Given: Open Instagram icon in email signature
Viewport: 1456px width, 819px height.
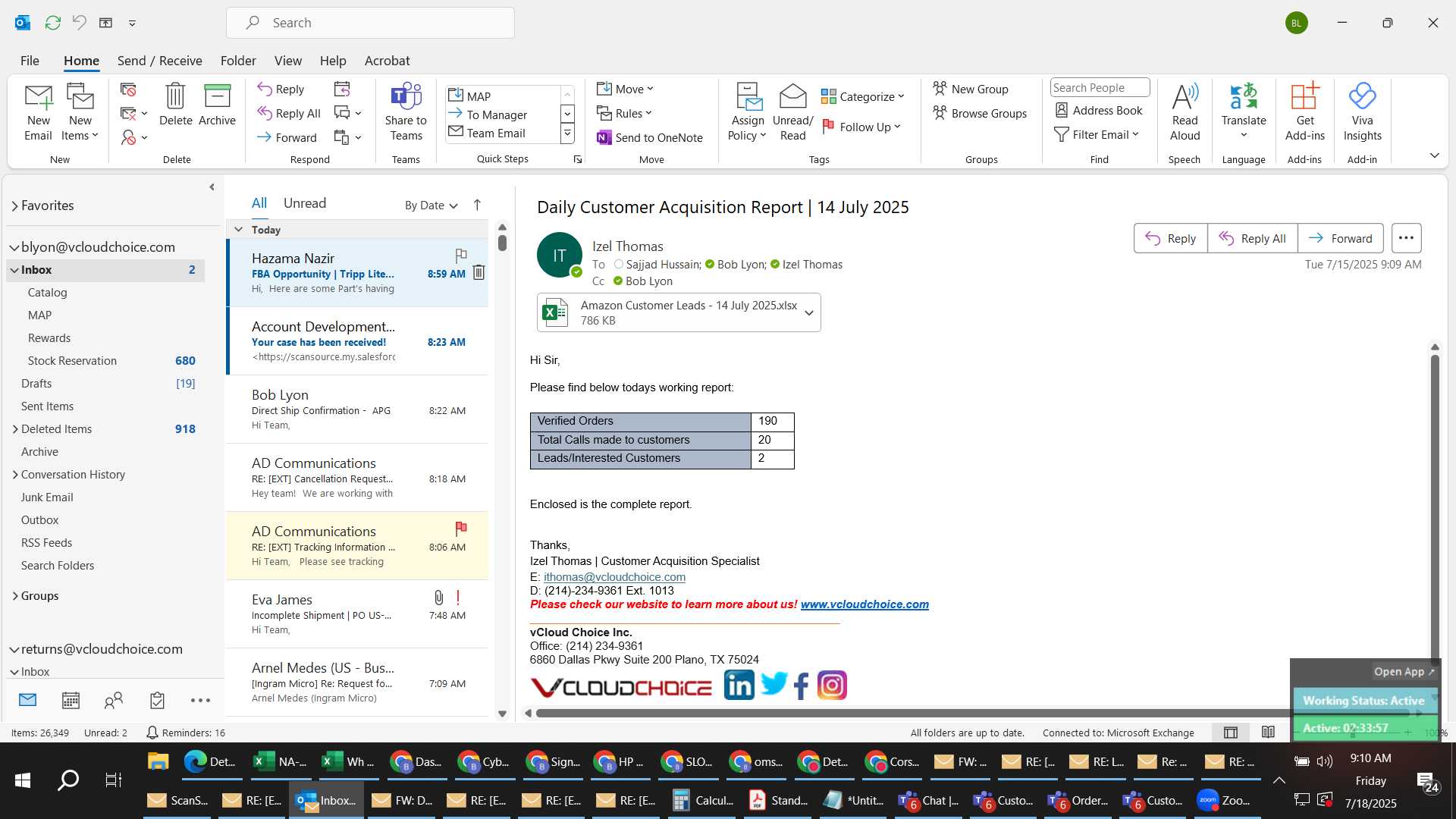Looking at the screenshot, I should tap(832, 686).
